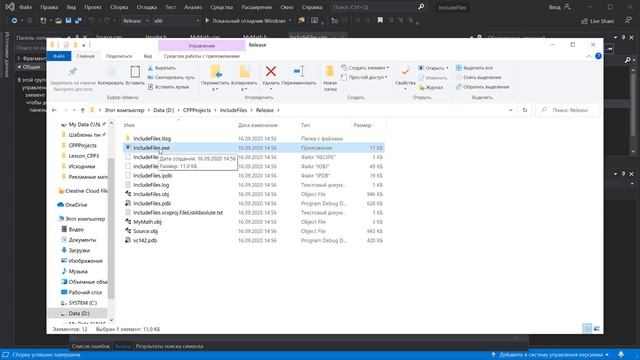This screenshot has width=640, height=360.
Task: Click the Visual Studio search magnifier icon
Action: pyautogui.click(x=421, y=7)
